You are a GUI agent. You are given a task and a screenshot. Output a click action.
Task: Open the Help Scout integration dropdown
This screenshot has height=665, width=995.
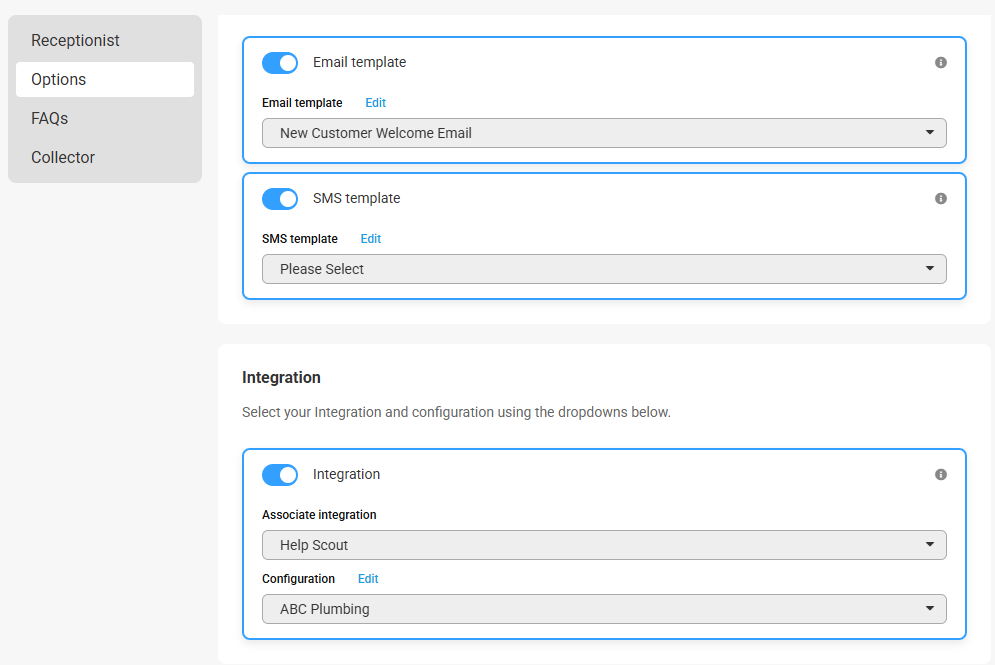click(x=604, y=545)
